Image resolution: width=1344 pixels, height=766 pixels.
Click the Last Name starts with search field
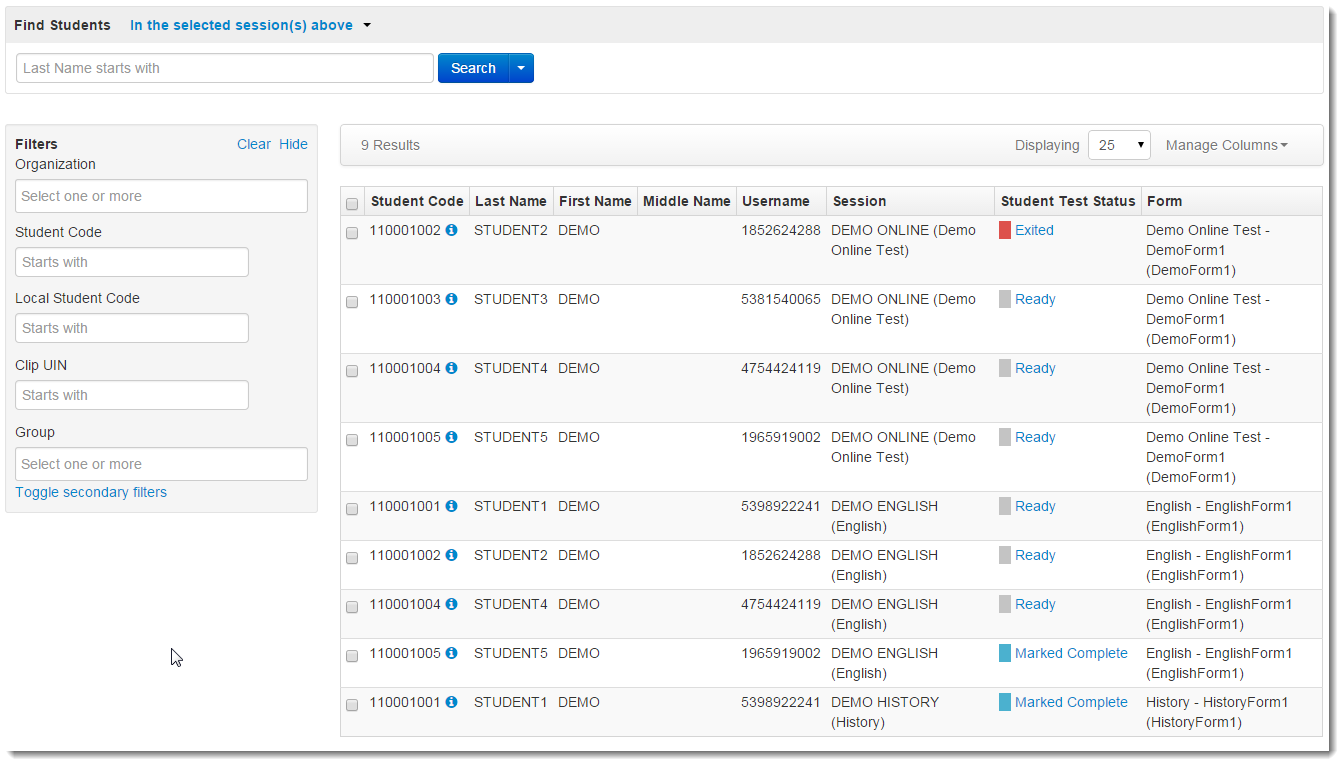[225, 68]
